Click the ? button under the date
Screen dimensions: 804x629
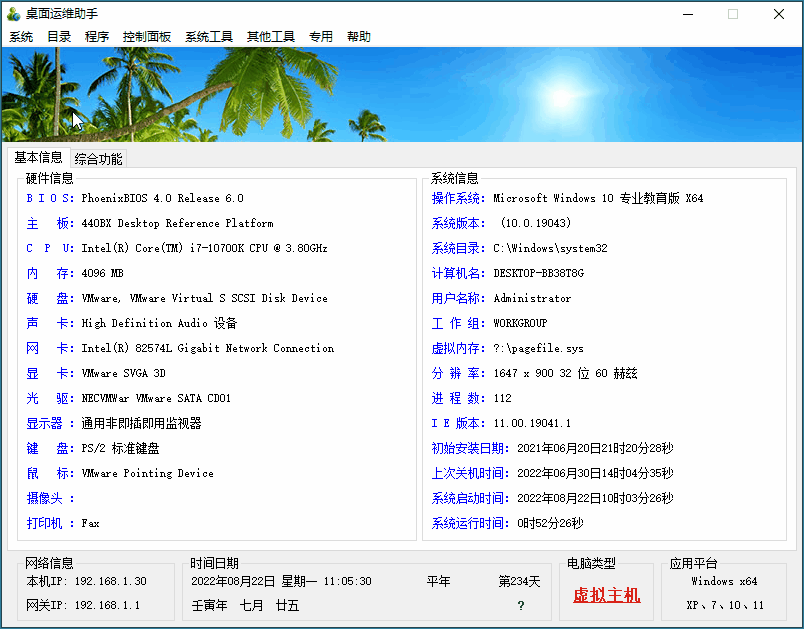(520, 604)
